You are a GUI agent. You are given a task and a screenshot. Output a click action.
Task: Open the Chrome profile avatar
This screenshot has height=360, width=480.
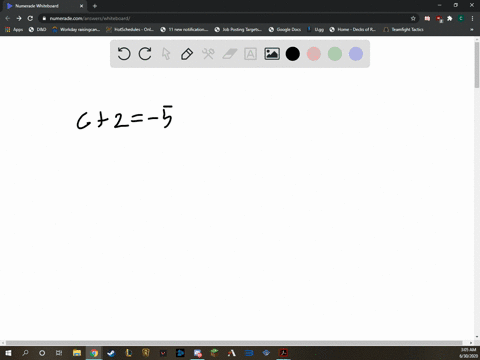[x=461, y=18]
